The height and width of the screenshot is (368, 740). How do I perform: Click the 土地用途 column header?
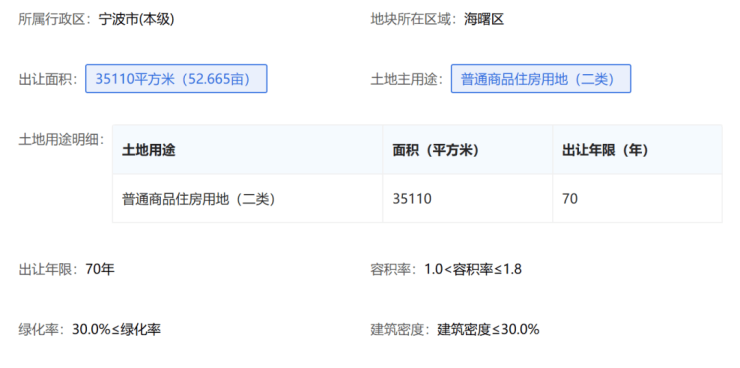tap(247, 150)
